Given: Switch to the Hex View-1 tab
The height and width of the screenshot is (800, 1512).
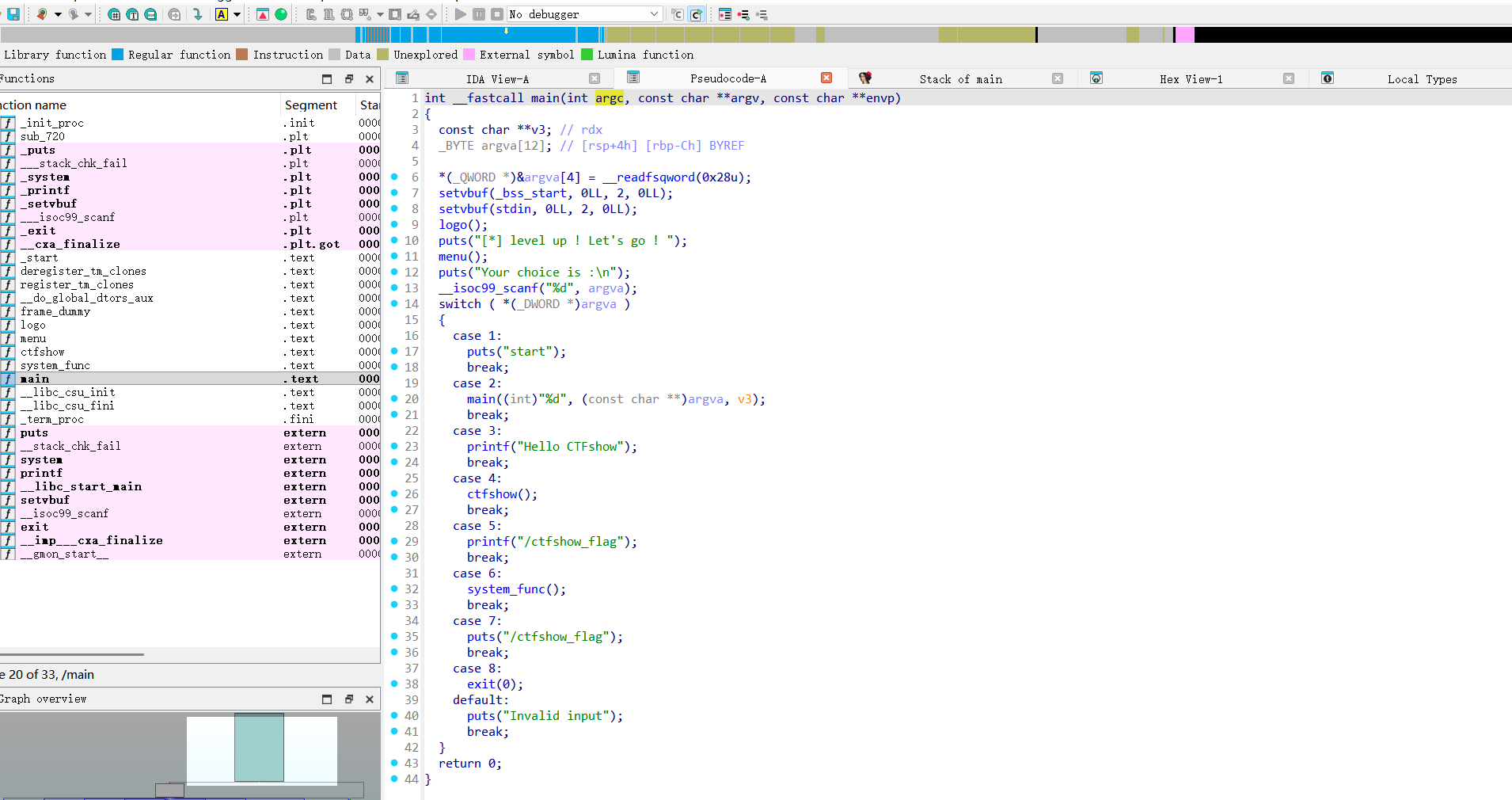Looking at the screenshot, I should point(1191,78).
